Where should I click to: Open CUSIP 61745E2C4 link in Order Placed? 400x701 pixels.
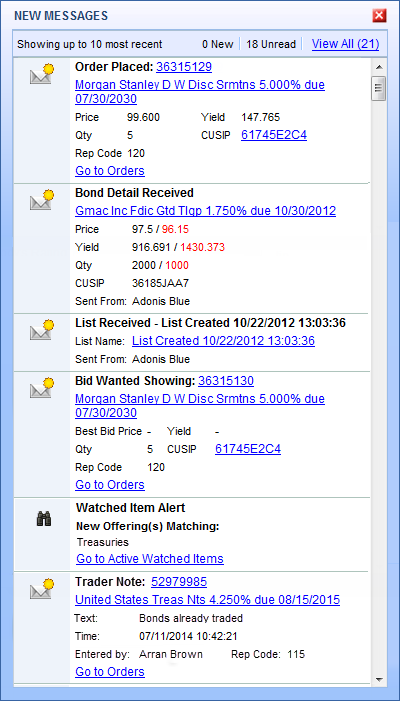[x=274, y=135]
